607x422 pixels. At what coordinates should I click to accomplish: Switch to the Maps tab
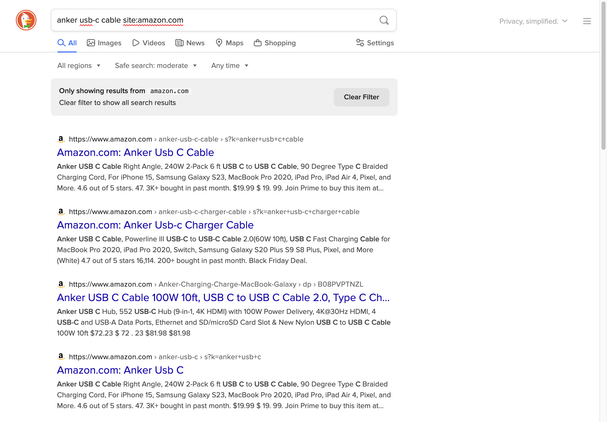[230, 43]
